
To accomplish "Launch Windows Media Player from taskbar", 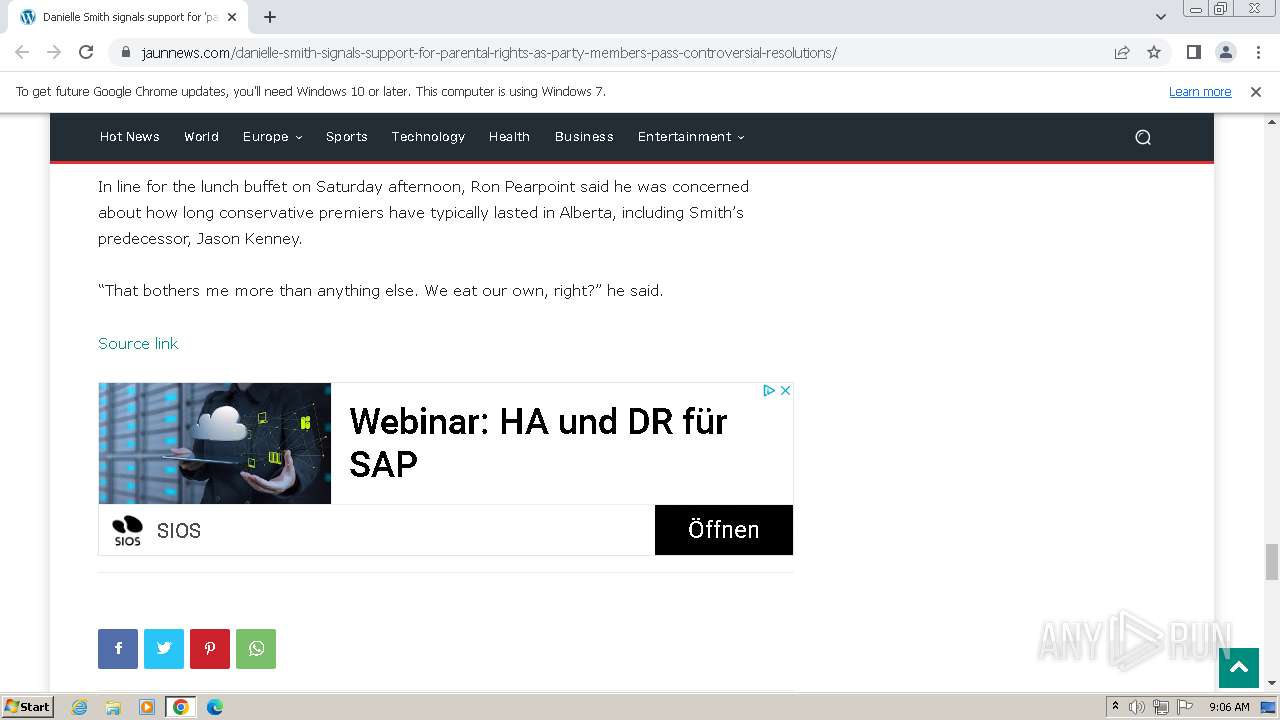I will pyautogui.click(x=147, y=707).
